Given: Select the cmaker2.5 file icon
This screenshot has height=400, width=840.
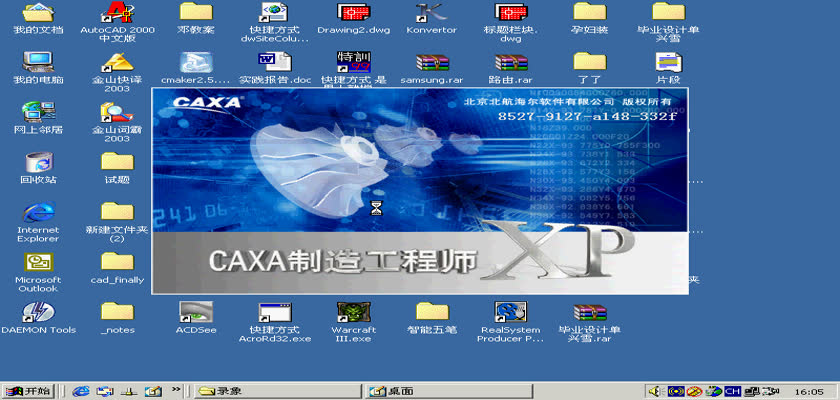Looking at the screenshot, I should [196, 68].
